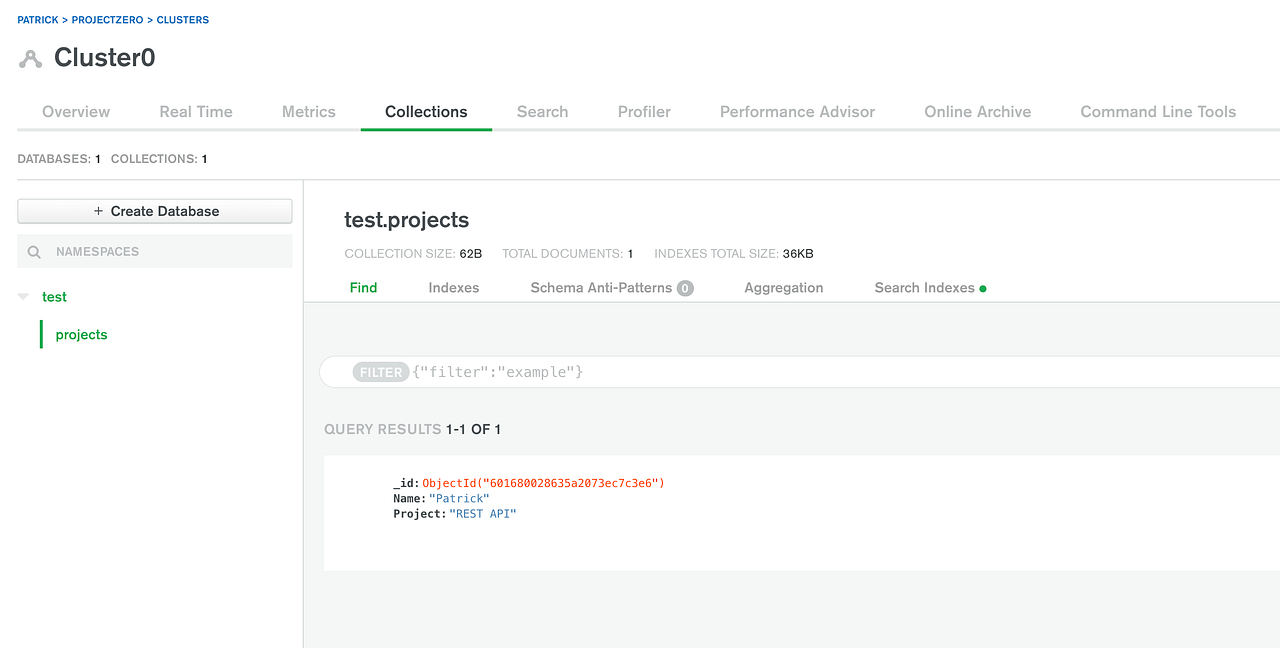
Task: Open the CLUSTERS breadcrumb link
Action: [x=182, y=19]
